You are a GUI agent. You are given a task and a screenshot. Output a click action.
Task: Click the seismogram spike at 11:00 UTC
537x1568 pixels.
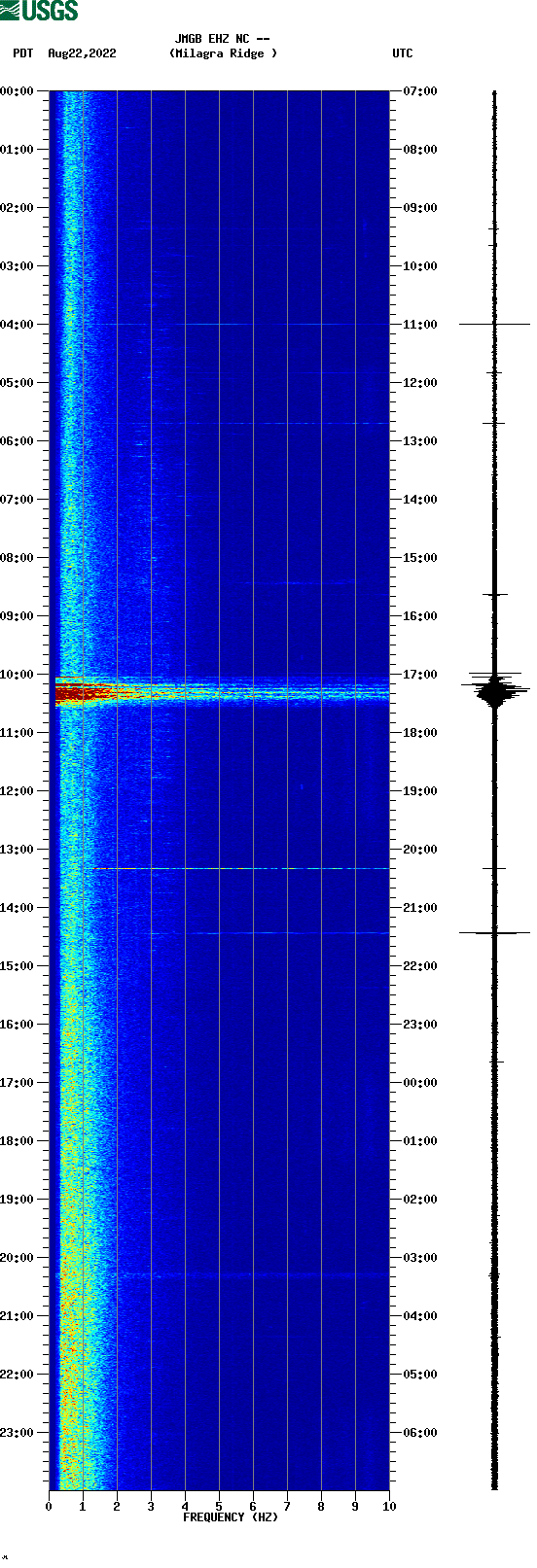pyautogui.click(x=495, y=324)
